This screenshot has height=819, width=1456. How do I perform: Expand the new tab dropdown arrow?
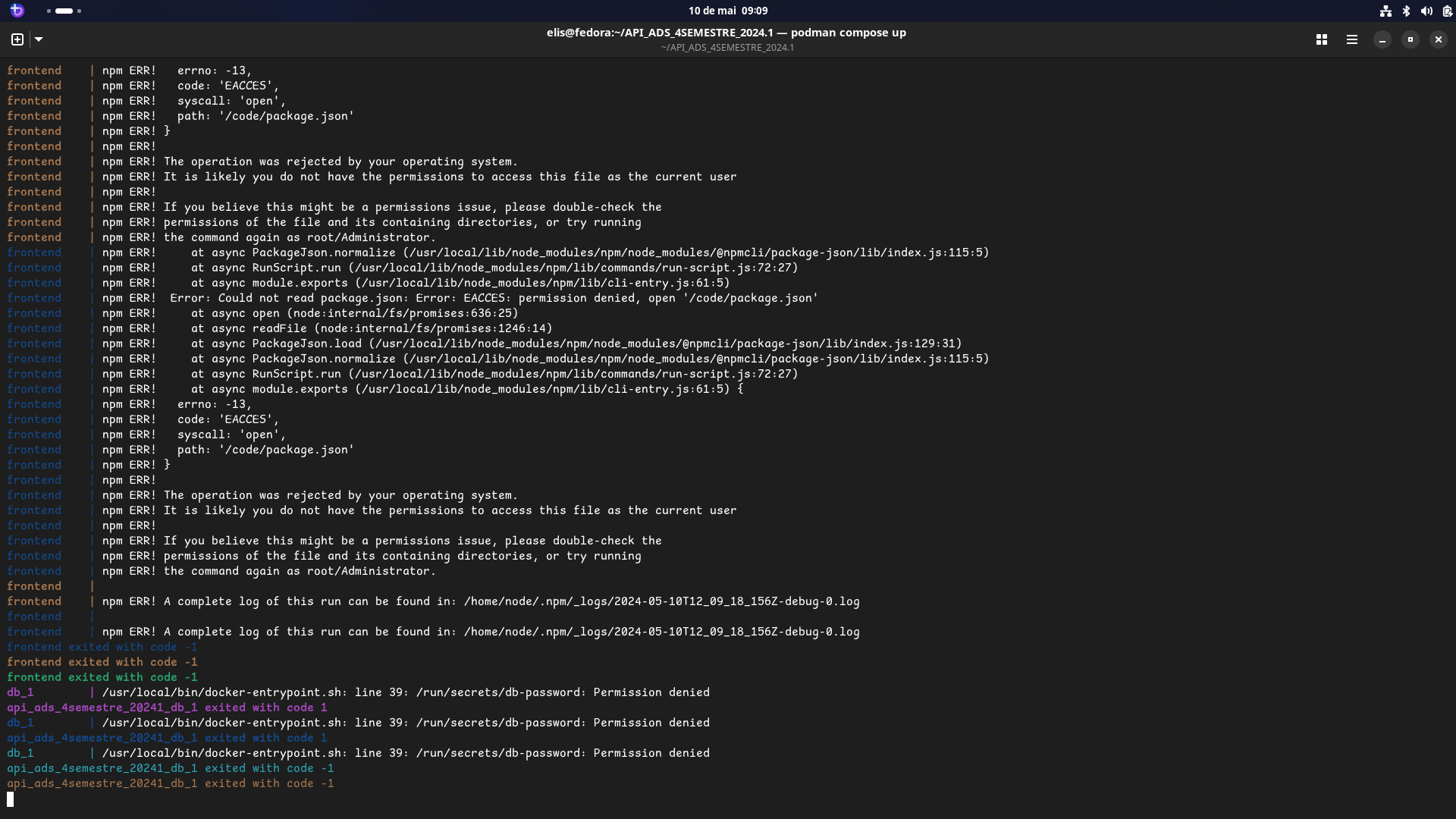pyautogui.click(x=39, y=39)
